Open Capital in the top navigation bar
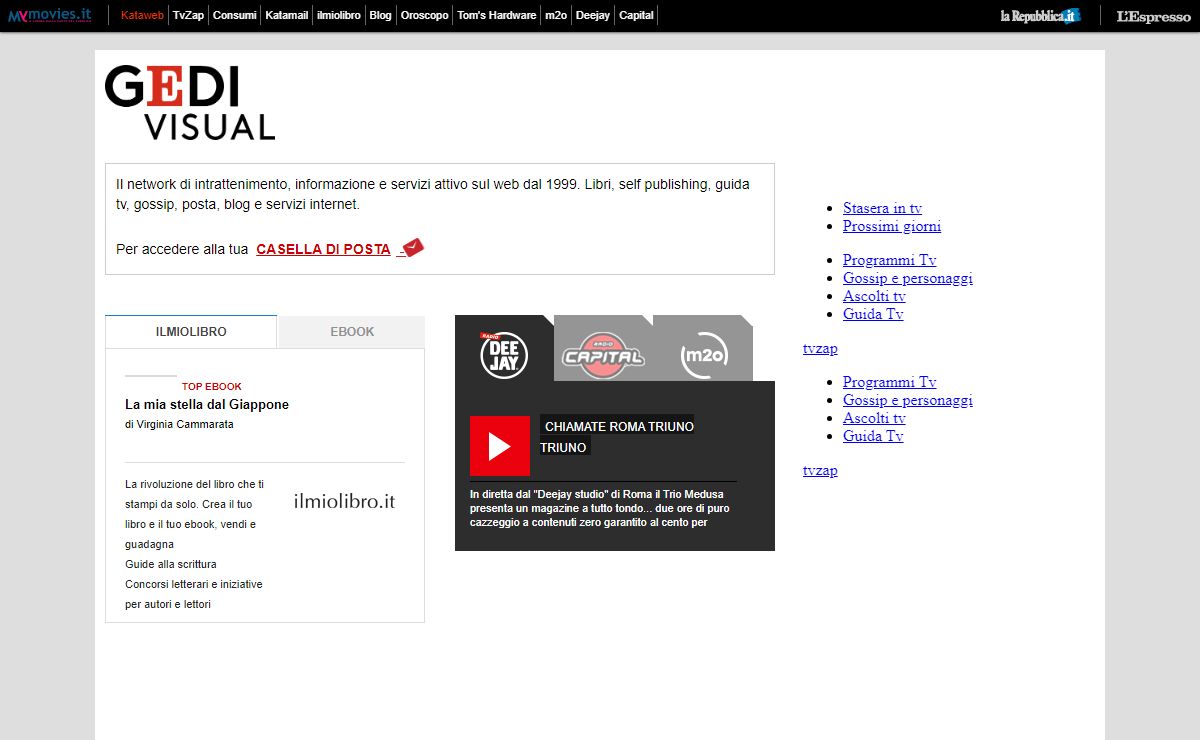The width and height of the screenshot is (1200, 740). click(x=637, y=15)
